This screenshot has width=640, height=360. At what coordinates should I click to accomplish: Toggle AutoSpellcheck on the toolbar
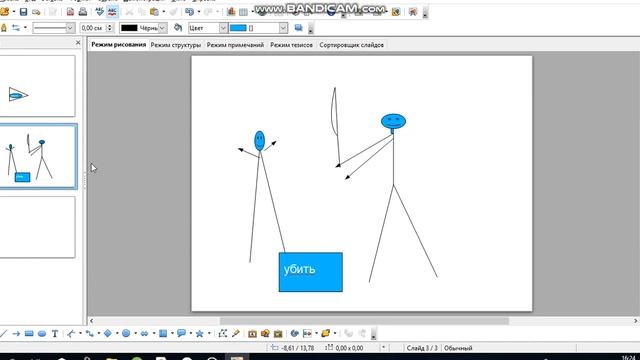112,12
